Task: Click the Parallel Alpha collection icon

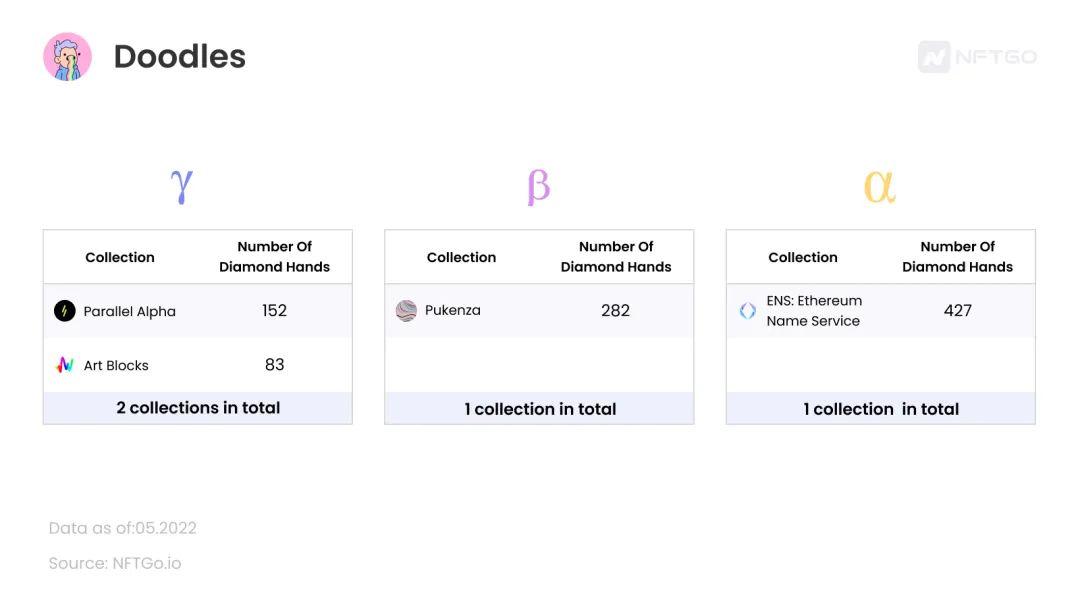Action: (x=65, y=311)
